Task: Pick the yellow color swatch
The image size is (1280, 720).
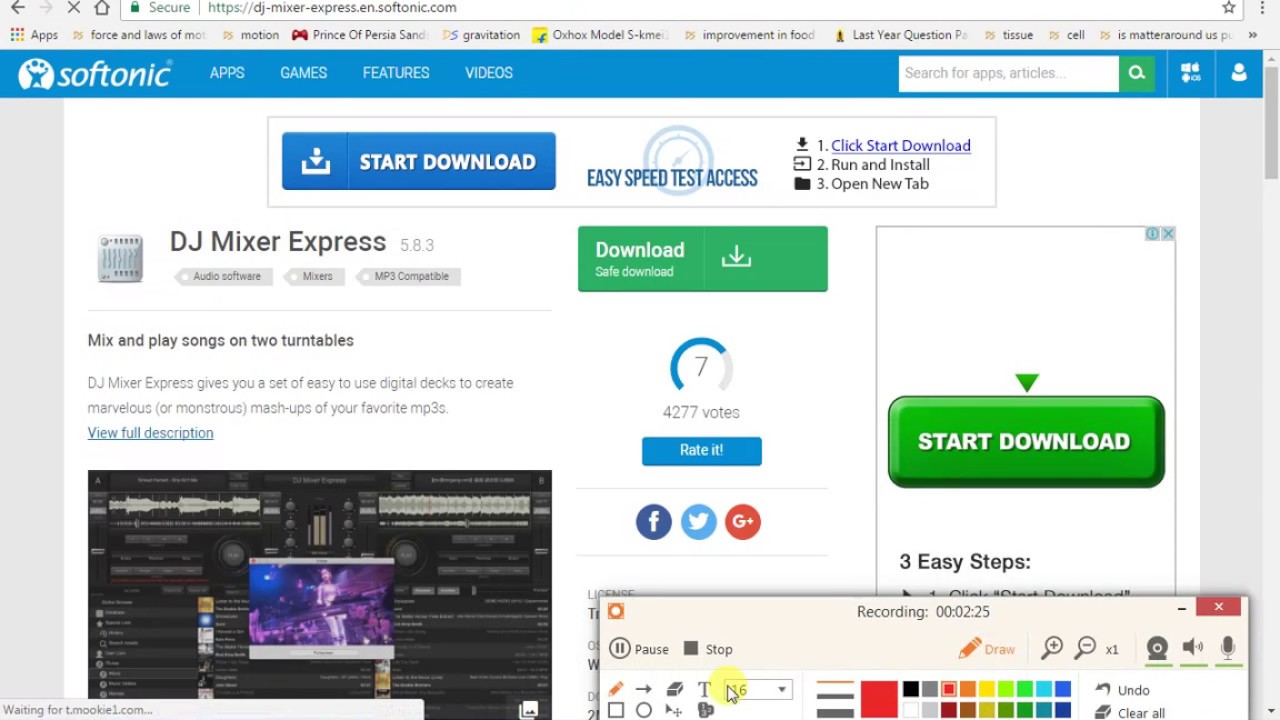Action: click(x=987, y=689)
